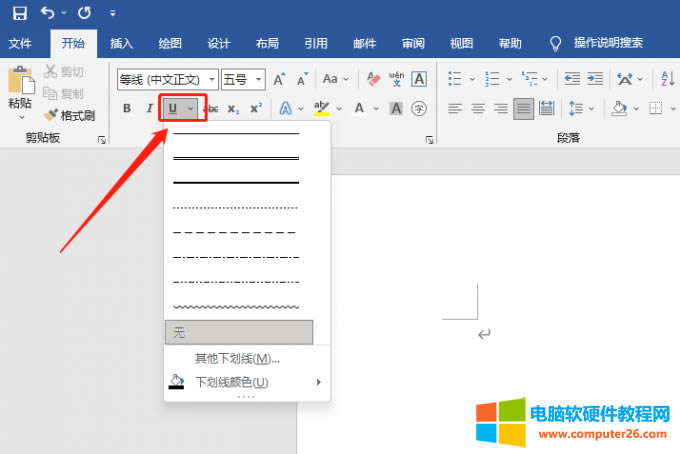680x454 pixels.
Task: Click the strikethrough text icon
Action: pos(210,108)
